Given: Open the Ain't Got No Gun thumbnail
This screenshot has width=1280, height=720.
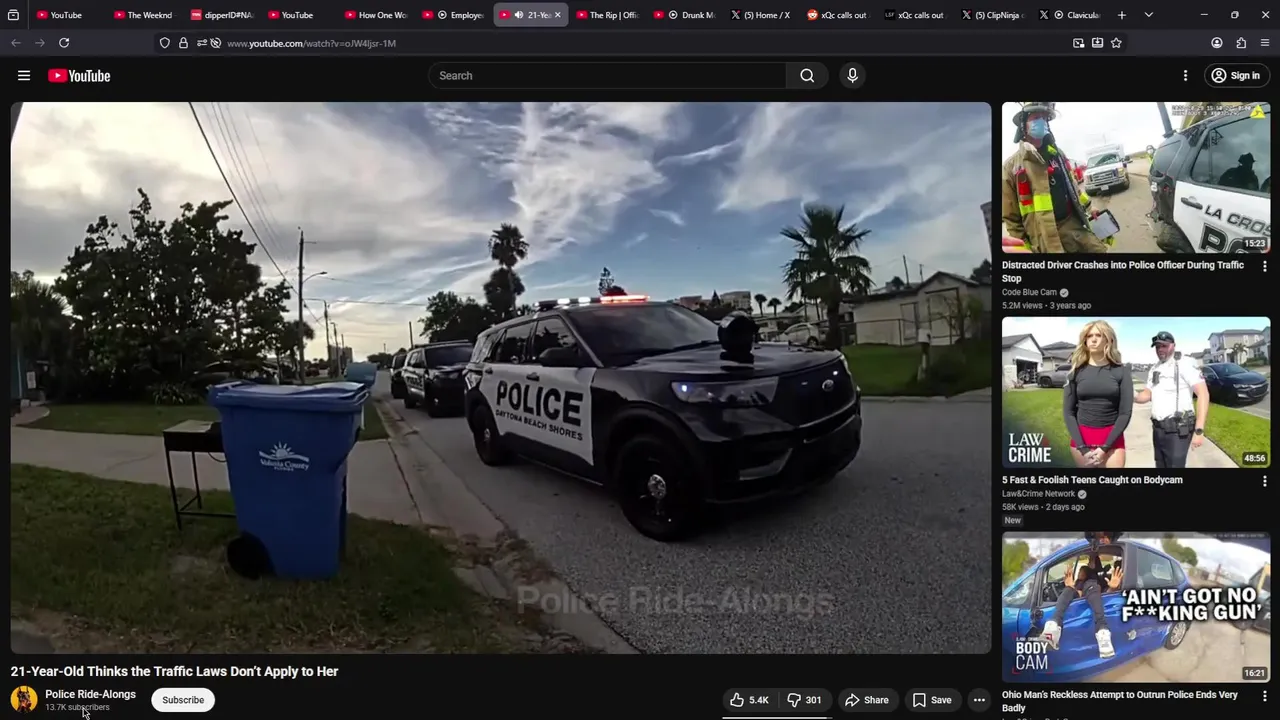Looking at the screenshot, I should pyautogui.click(x=1136, y=607).
